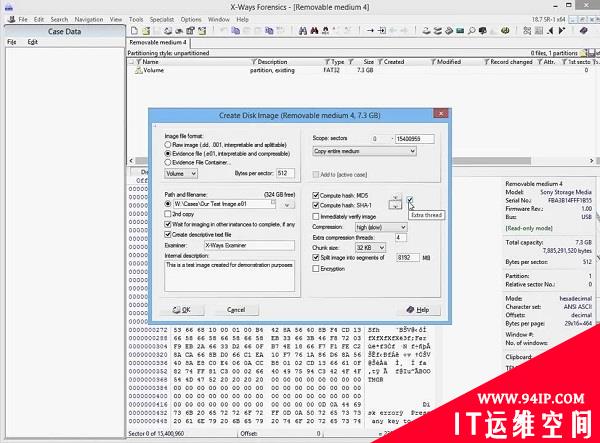Close the Create Disk Image dialog
This screenshot has width=600, height=443.
tap(441, 113)
